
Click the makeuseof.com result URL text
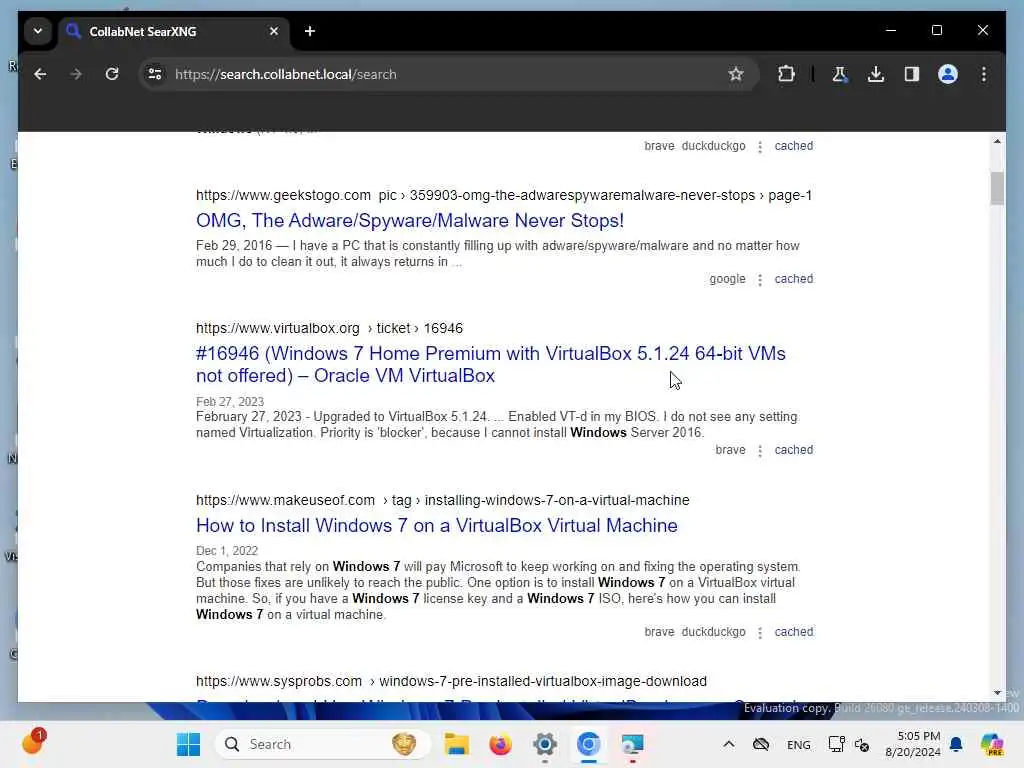point(442,500)
